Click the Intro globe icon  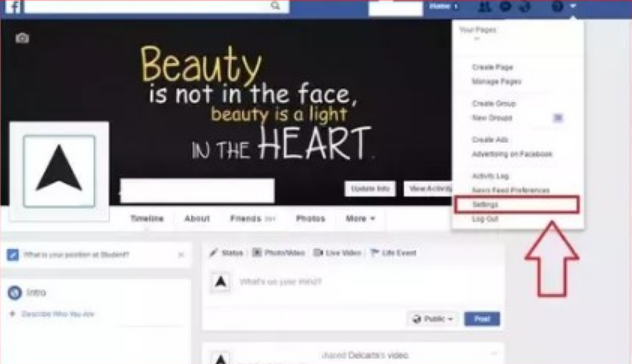point(15,293)
